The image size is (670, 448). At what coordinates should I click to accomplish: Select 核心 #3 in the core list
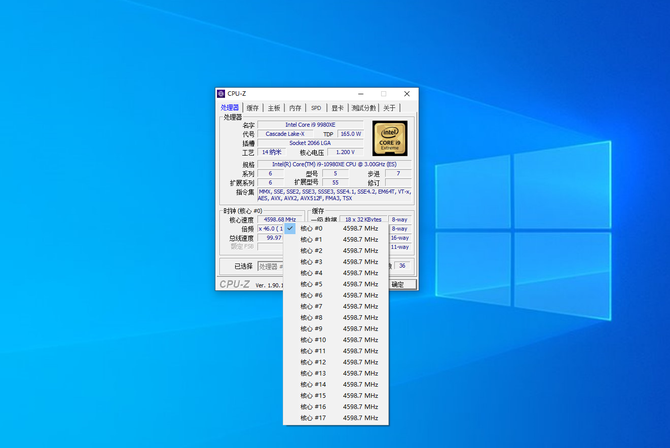point(336,262)
